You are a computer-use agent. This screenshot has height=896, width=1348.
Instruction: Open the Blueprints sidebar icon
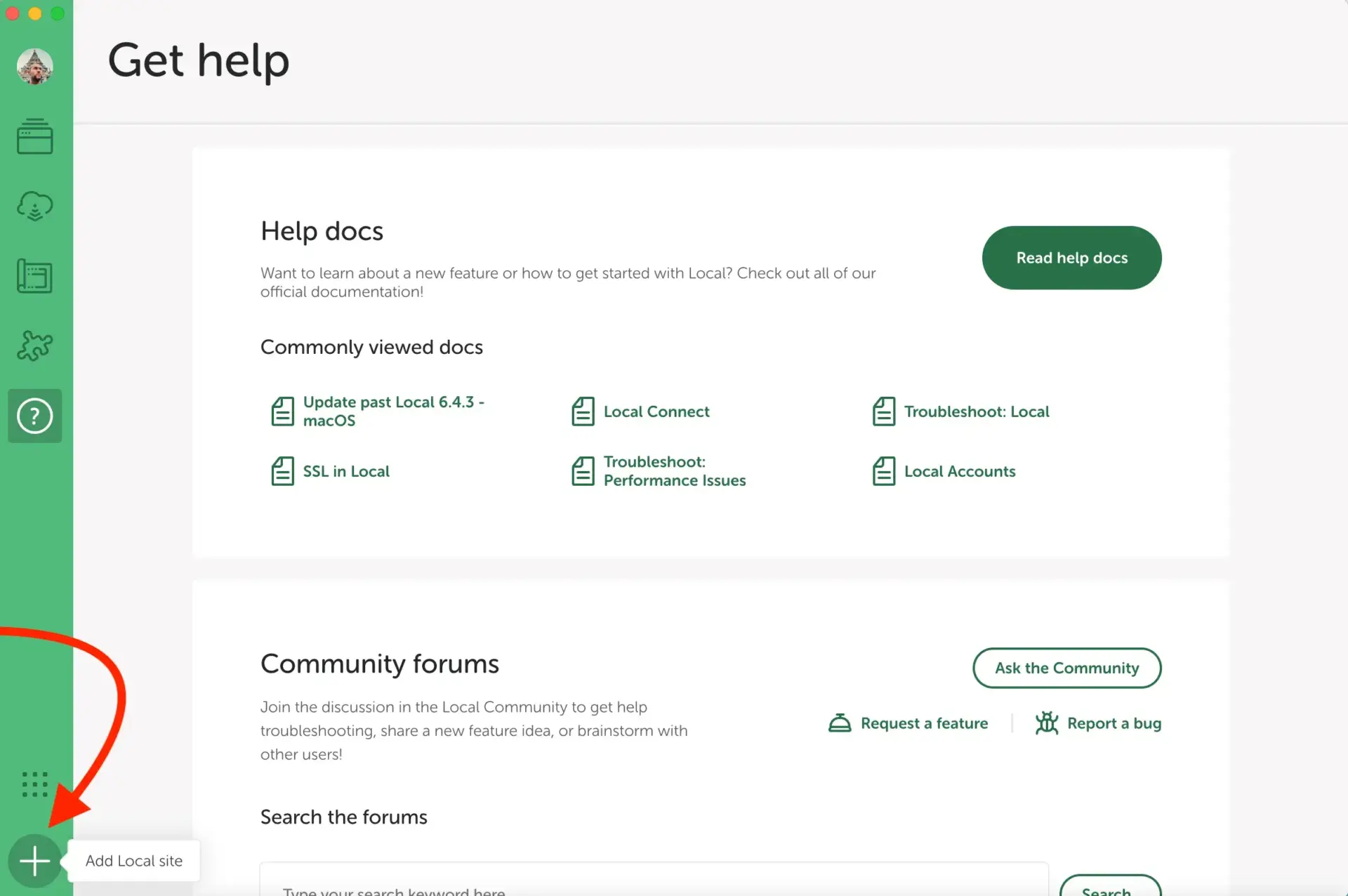click(34, 276)
